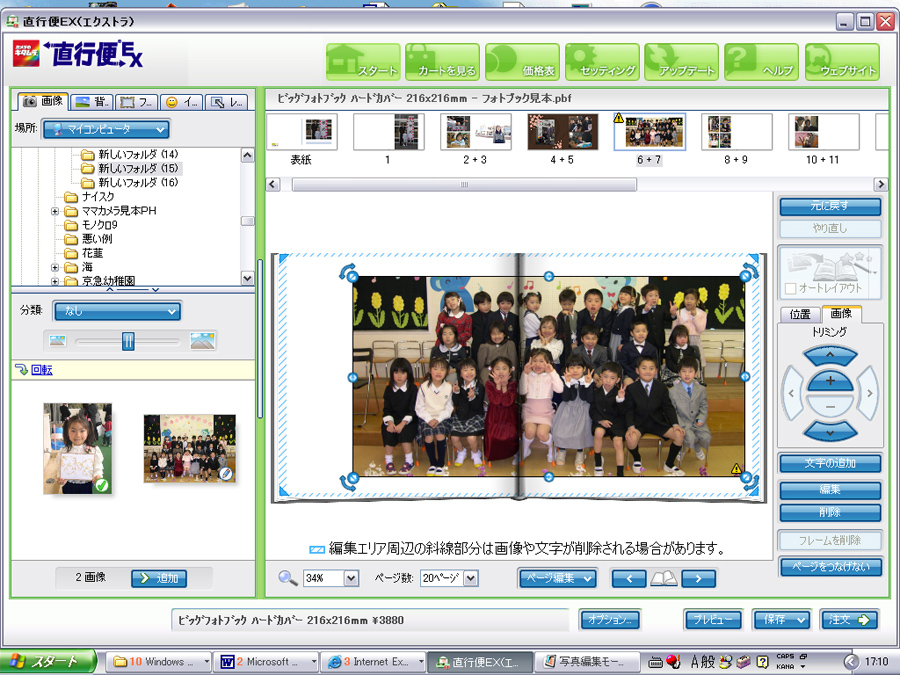Screen dimensions: 900x675
Task: Click the スタート home icon button
Action: click(362, 62)
